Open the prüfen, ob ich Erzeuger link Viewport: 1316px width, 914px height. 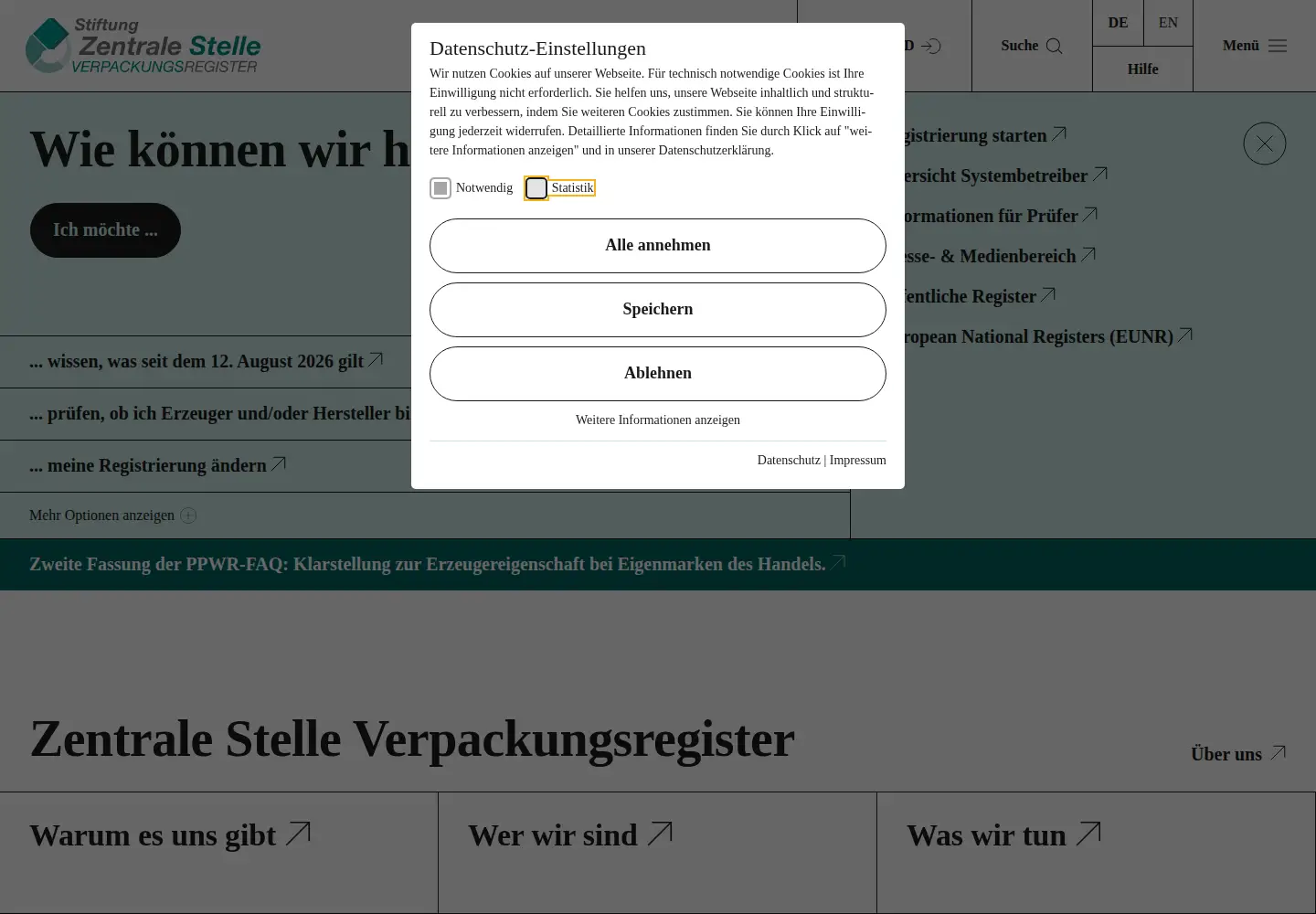coord(220,414)
